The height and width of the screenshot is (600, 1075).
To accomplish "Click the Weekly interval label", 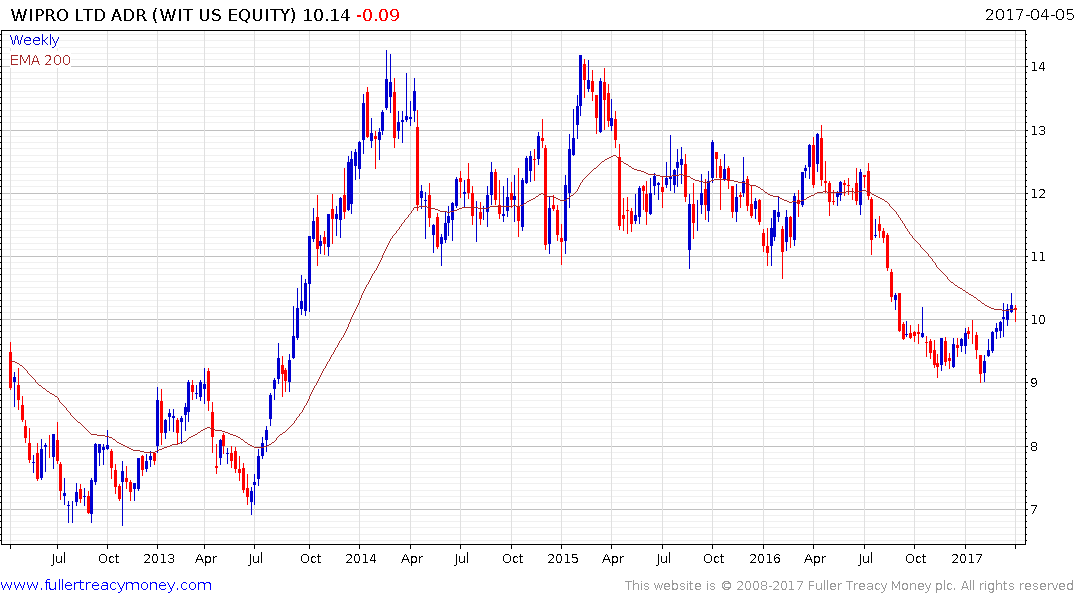I will [34, 40].
